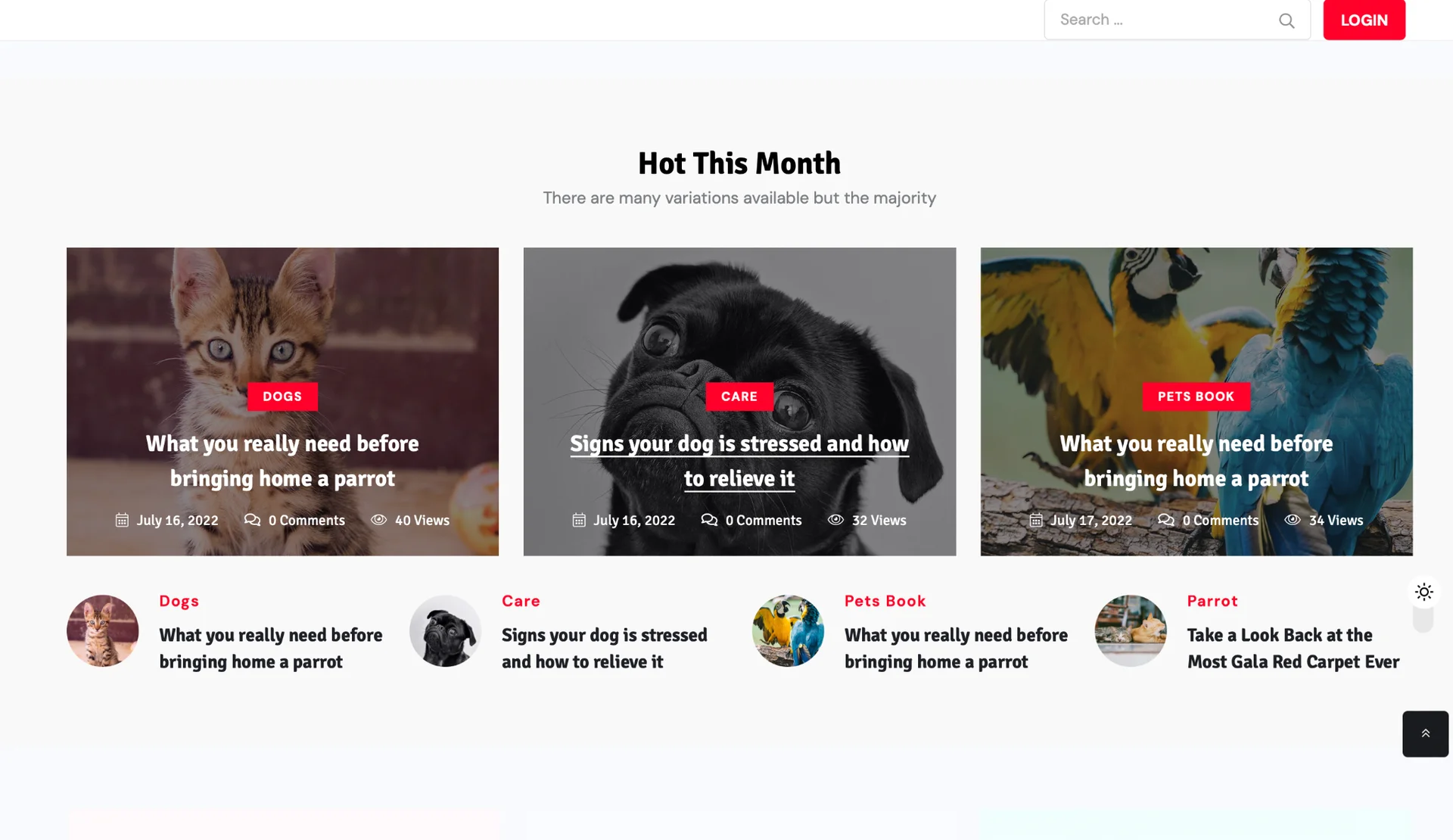Click the Pets Book category link in list

click(885, 601)
